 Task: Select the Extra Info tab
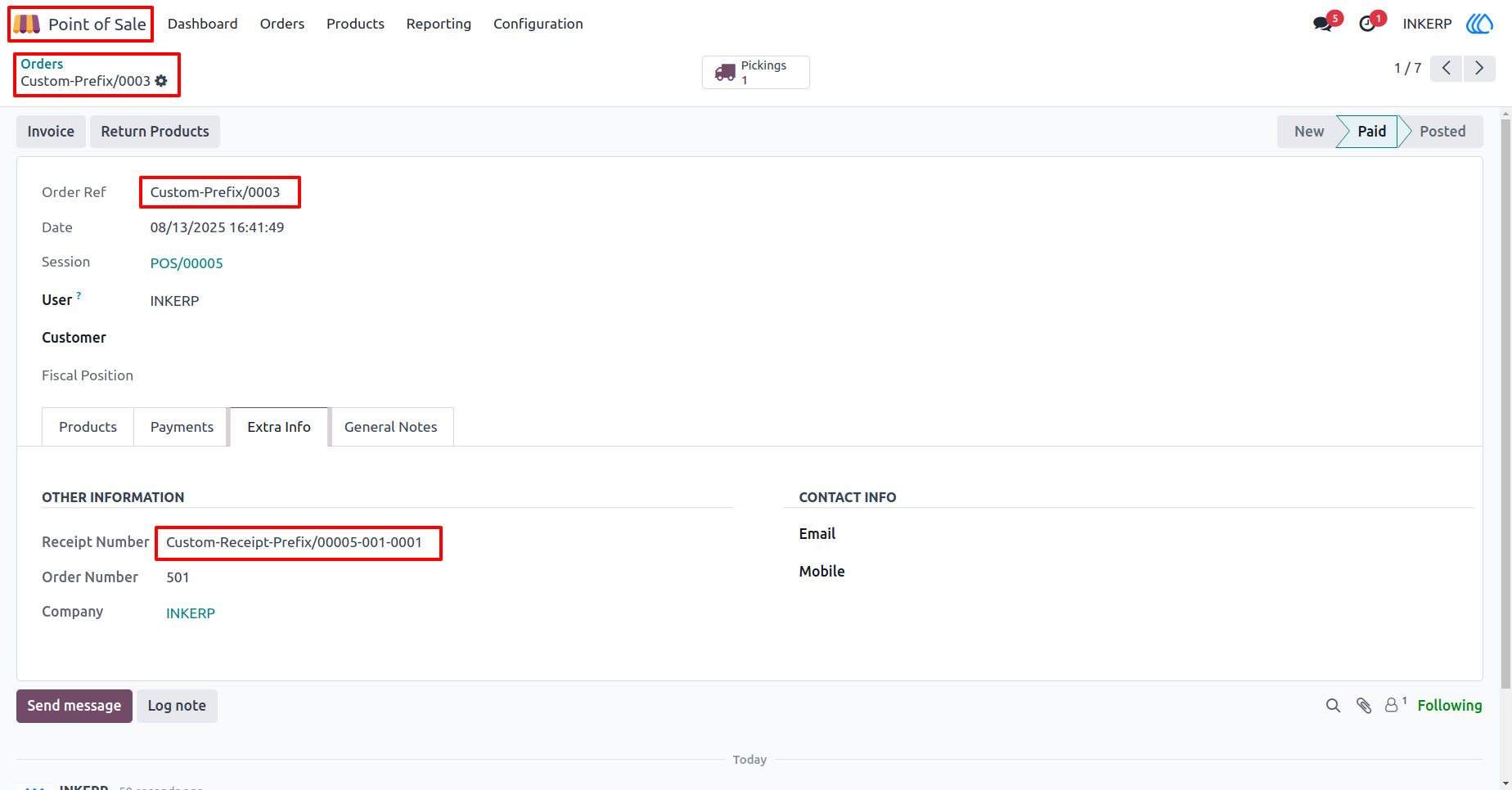(x=279, y=427)
